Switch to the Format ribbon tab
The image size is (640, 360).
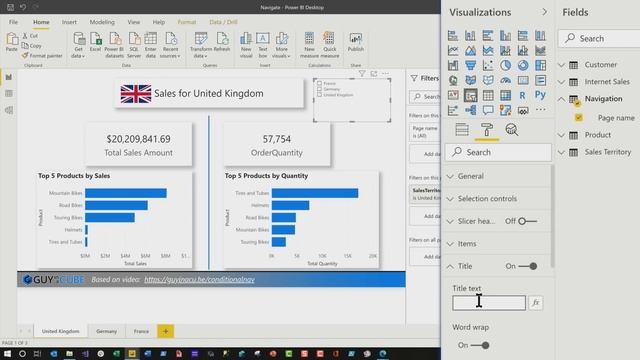point(187,22)
